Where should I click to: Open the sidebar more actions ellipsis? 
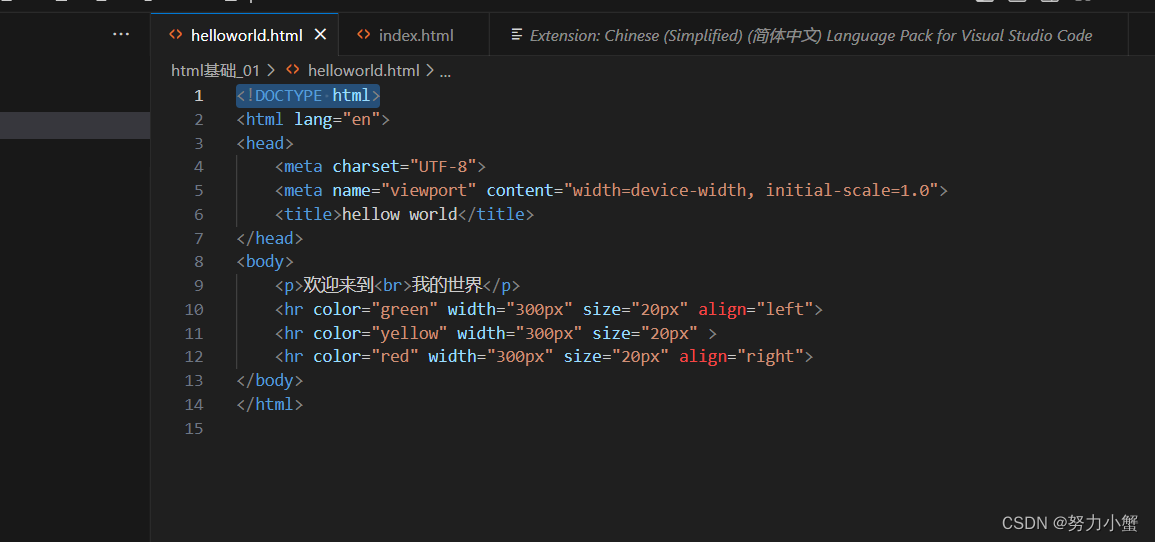tap(121, 35)
